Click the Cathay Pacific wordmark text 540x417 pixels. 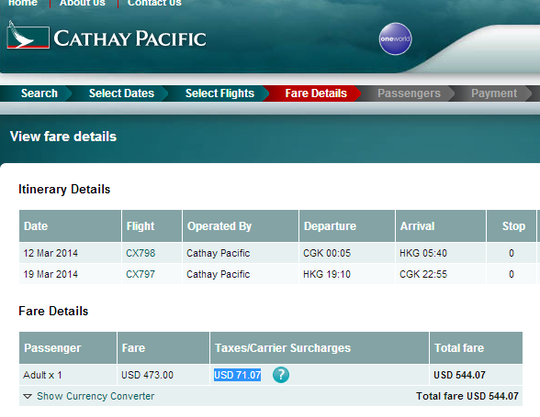pos(130,39)
